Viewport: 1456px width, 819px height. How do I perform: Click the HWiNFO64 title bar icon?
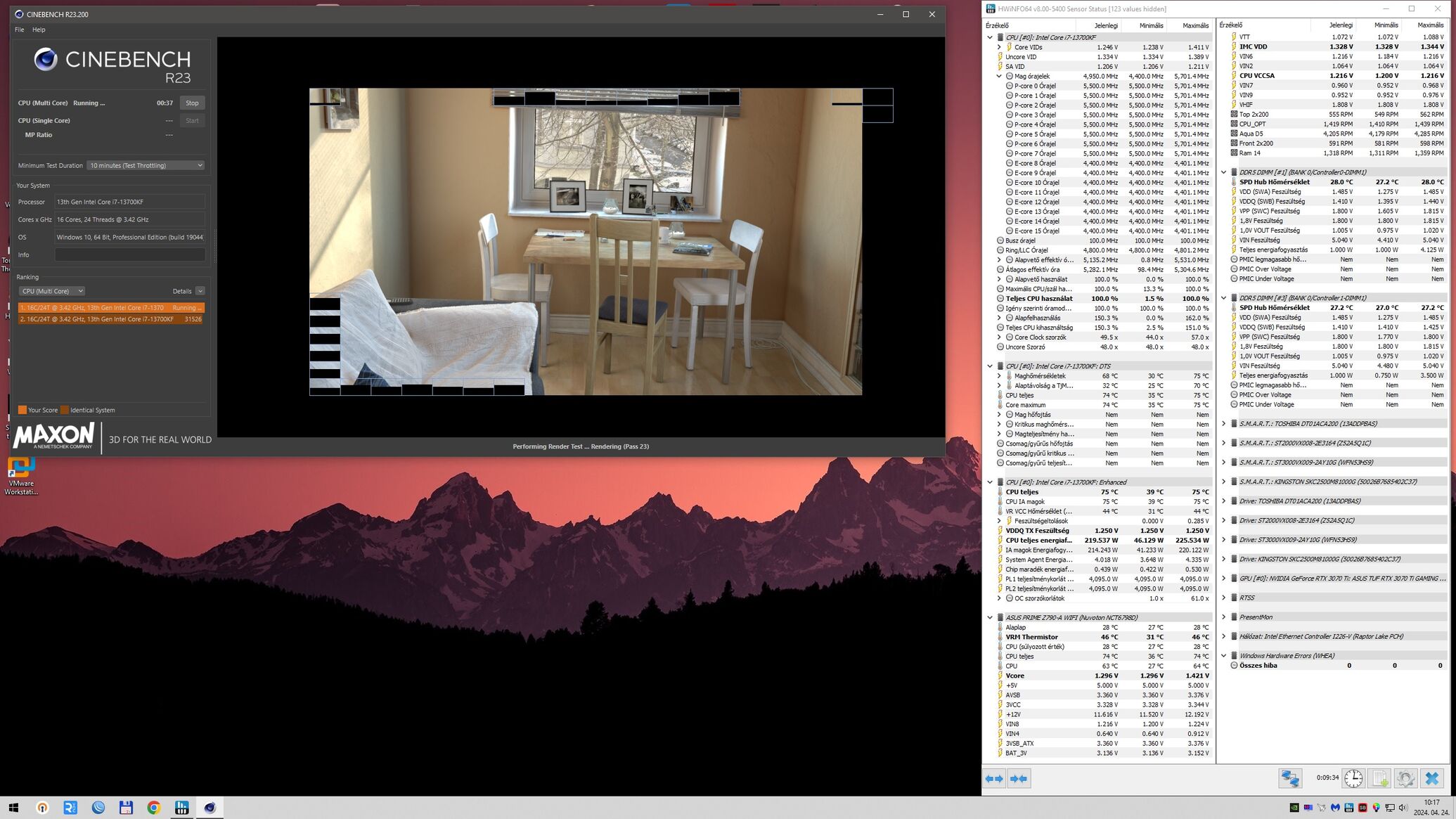click(x=991, y=8)
